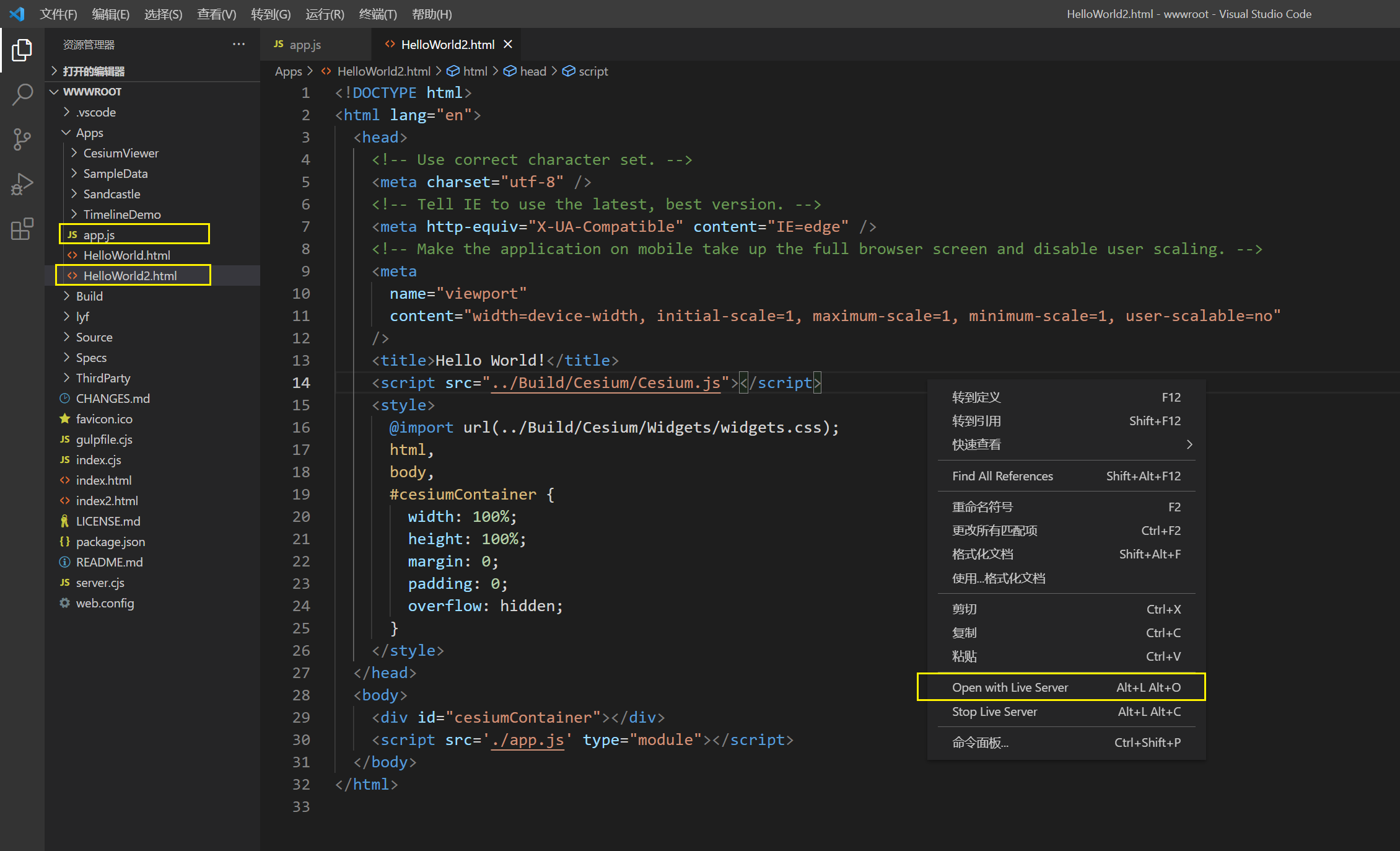The width and height of the screenshot is (1400, 851).
Task: Open Explorer more actions ellipsis
Action: (238, 45)
